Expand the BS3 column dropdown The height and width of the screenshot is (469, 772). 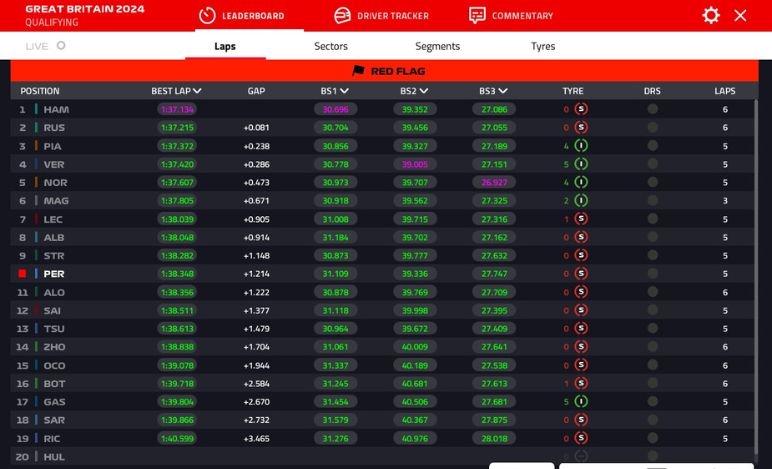pyautogui.click(x=502, y=91)
